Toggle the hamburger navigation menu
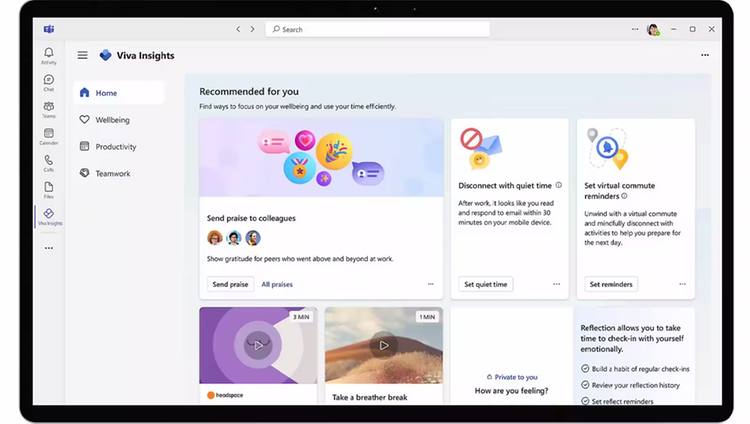750x424 pixels. [x=83, y=55]
